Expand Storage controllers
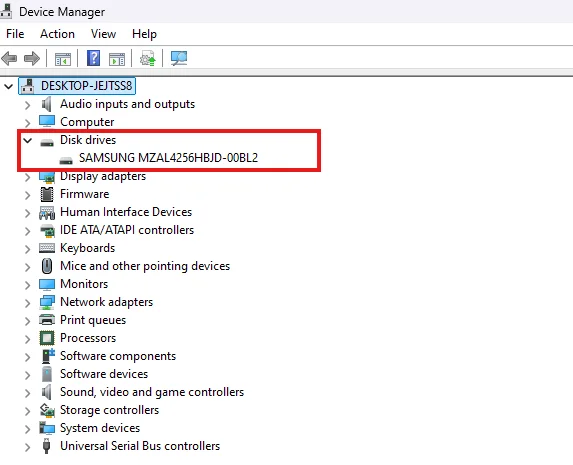Viewport: 573px width, 465px height. pos(28,411)
